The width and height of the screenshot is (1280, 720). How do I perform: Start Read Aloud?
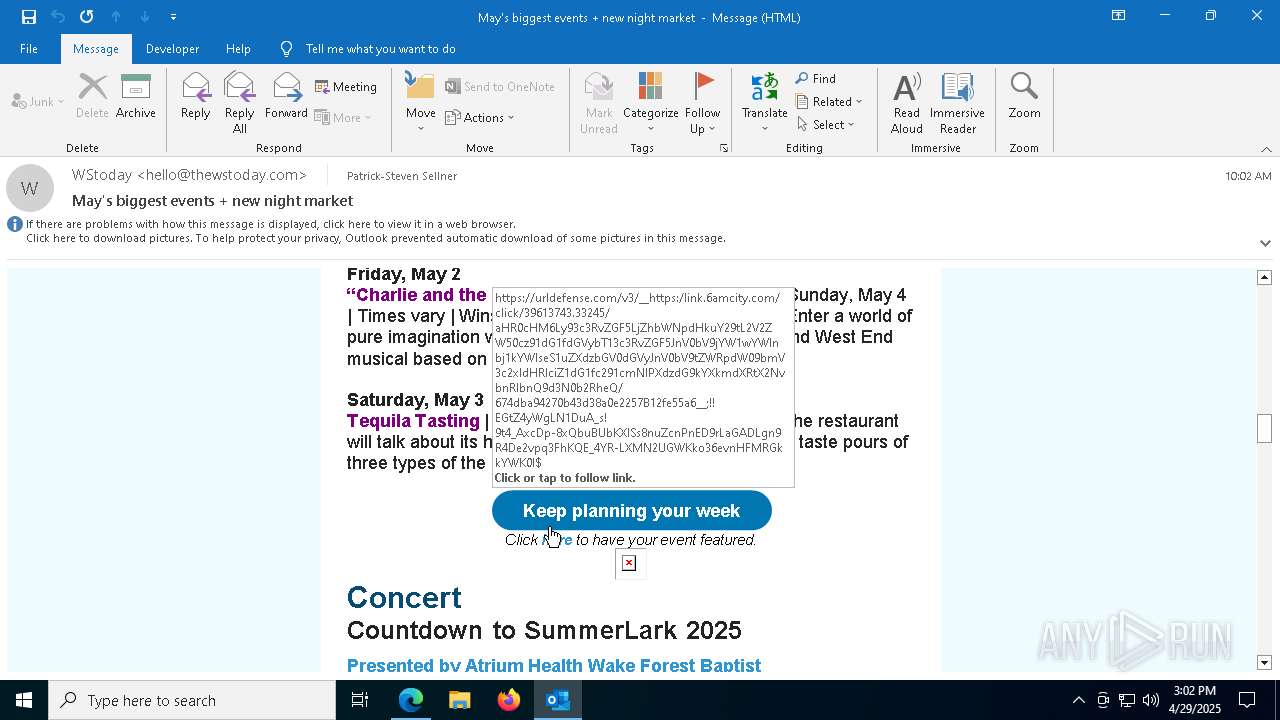pos(907,103)
